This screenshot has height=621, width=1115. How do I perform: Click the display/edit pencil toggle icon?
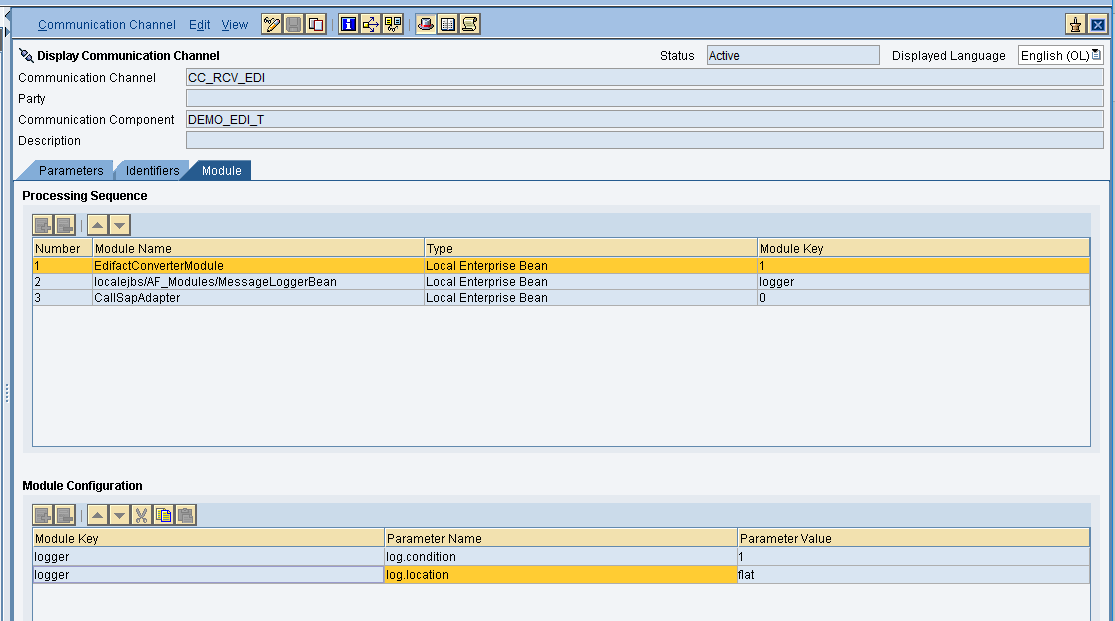tap(271, 25)
